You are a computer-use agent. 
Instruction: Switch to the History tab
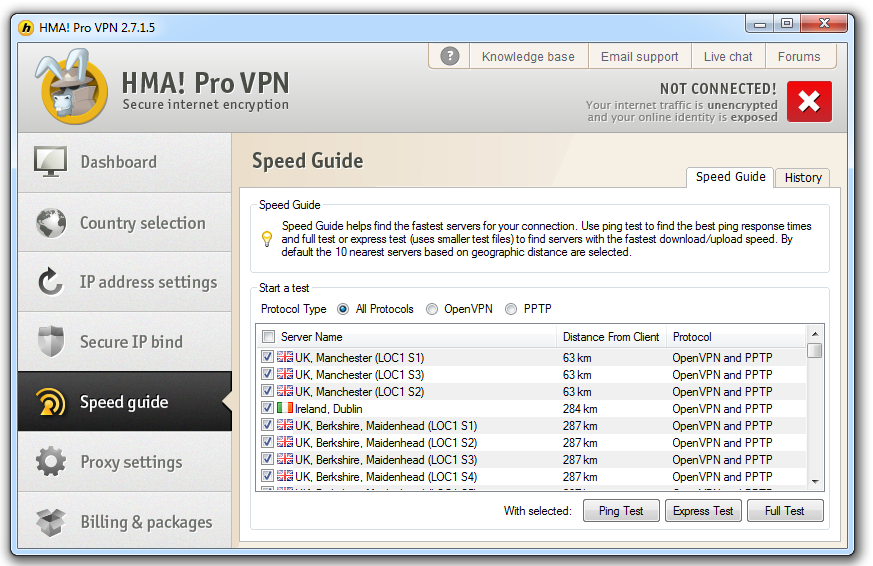click(x=803, y=178)
